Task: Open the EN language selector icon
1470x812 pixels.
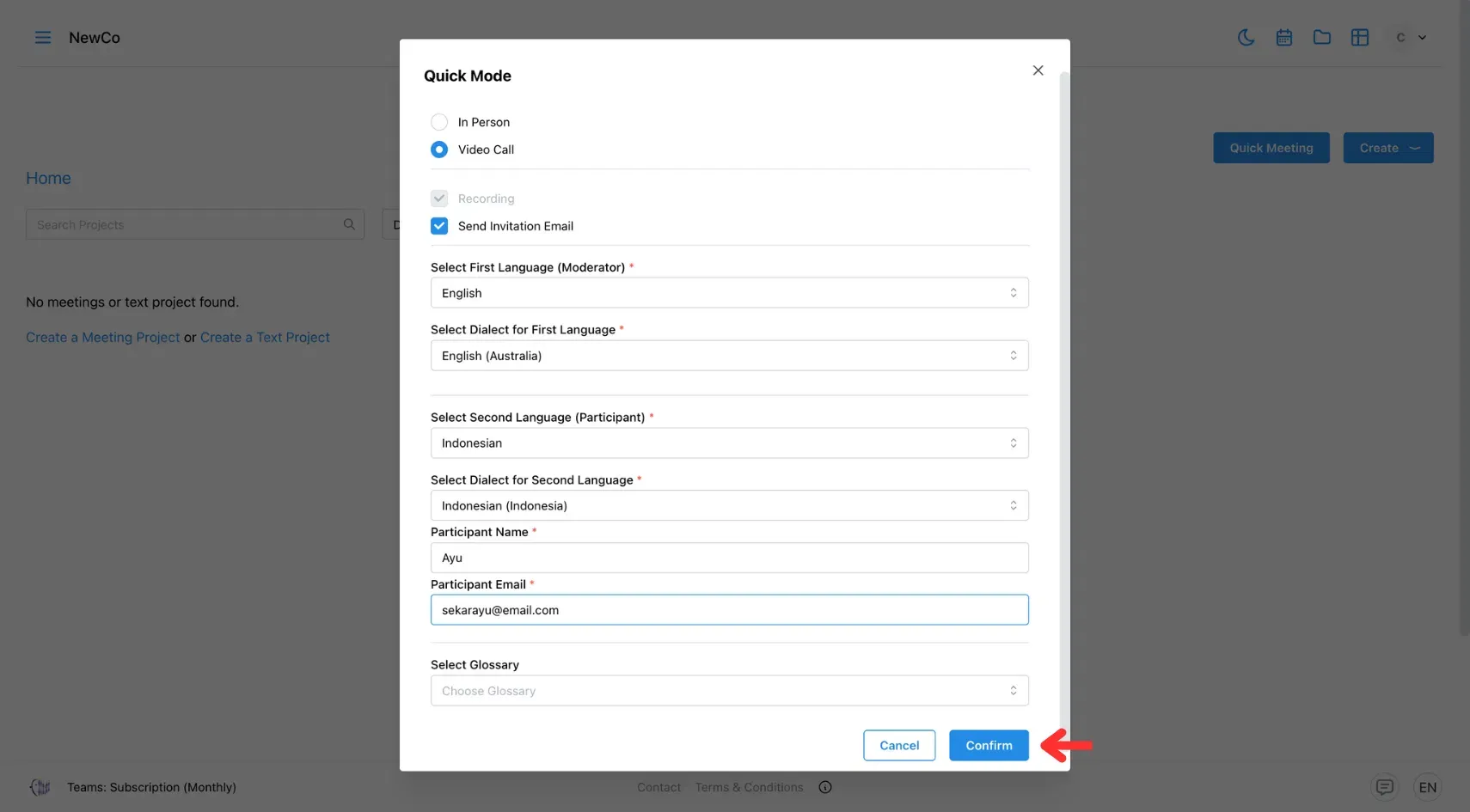Action: (1428, 786)
